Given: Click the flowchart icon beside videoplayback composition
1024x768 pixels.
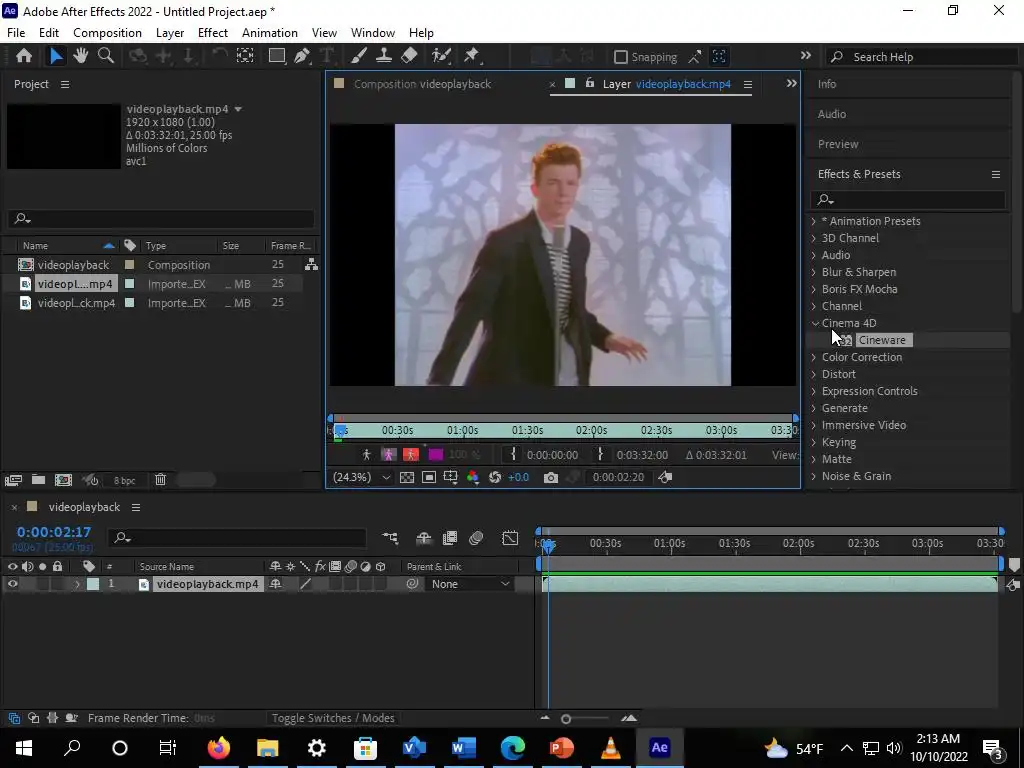Looking at the screenshot, I should tap(312, 264).
